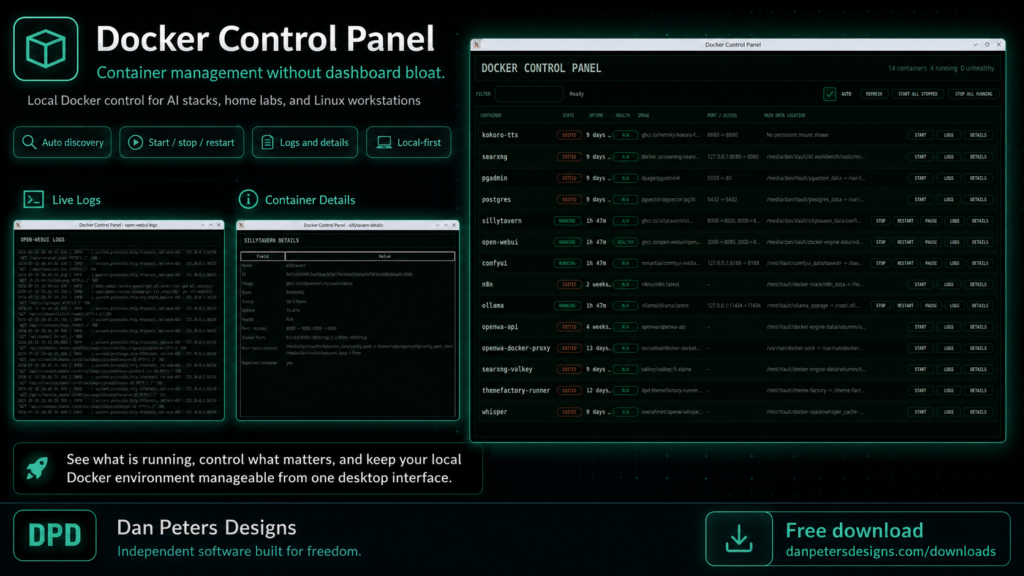Start the kokoro-tts container
Screen dimensions: 1024x576
click(x=920, y=135)
